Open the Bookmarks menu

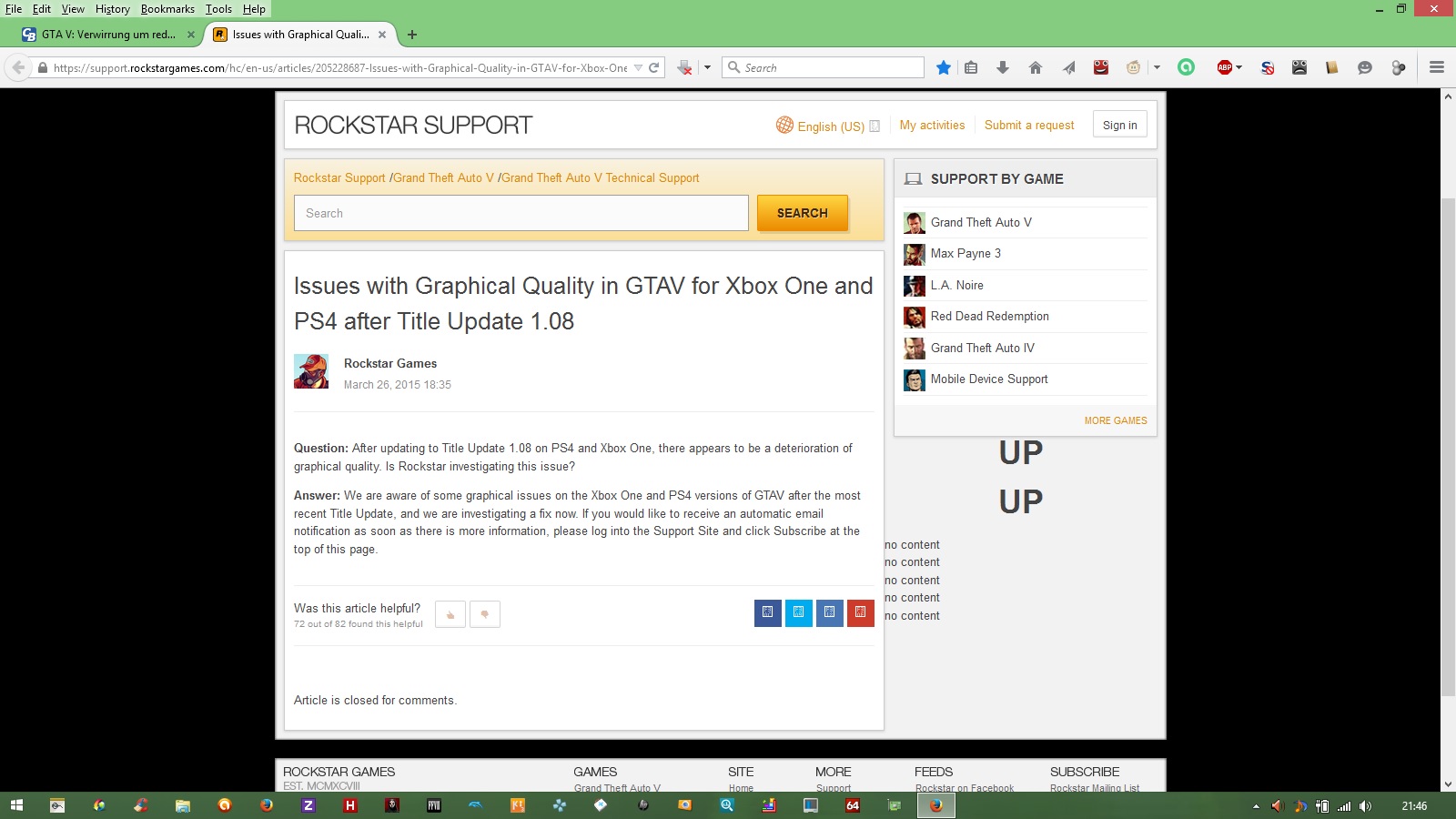tap(167, 9)
